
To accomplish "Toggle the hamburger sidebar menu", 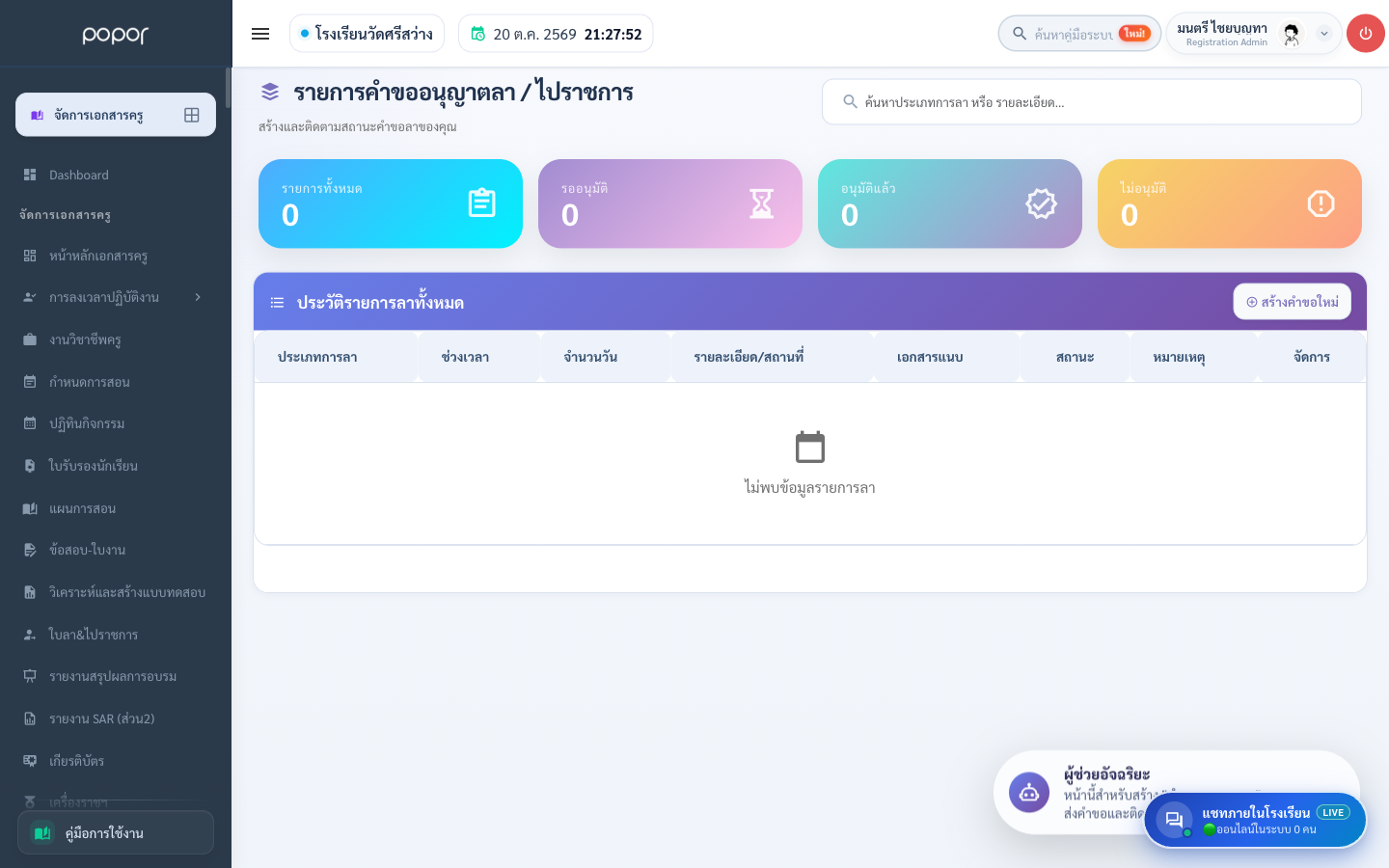I will point(260,34).
